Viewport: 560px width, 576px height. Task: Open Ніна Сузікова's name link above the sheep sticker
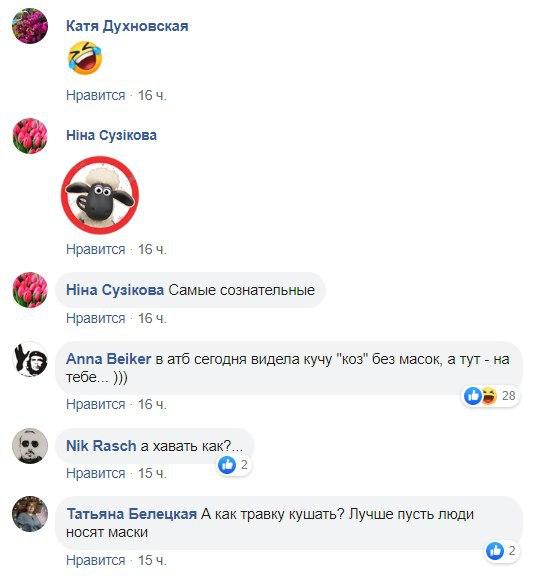coord(111,135)
